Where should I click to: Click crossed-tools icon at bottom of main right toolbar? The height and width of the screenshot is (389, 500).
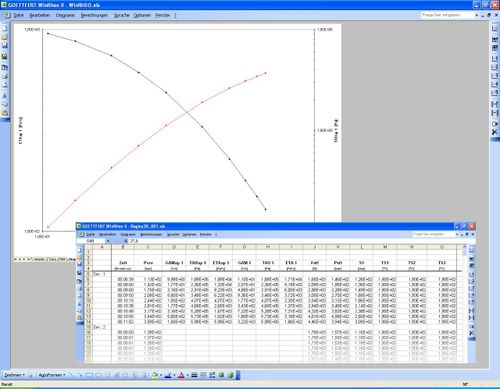tap(495, 132)
